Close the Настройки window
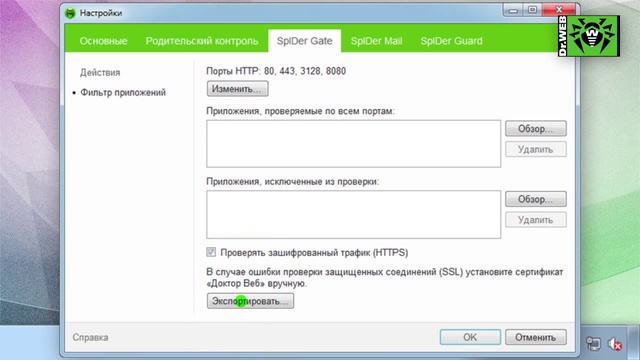This screenshot has height=360, width=640. coord(559,9)
